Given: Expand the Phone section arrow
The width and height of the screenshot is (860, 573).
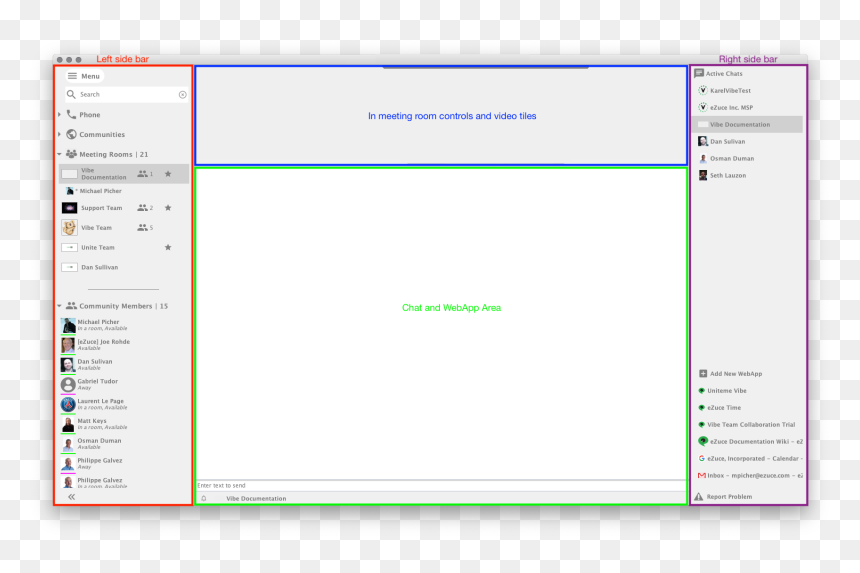Looking at the screenshot, I should pyautogui.click(x=59, y=115).
